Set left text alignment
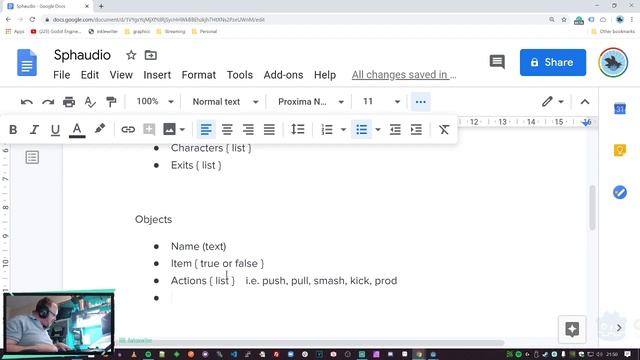The image size is (640, 360). point(206,130)
